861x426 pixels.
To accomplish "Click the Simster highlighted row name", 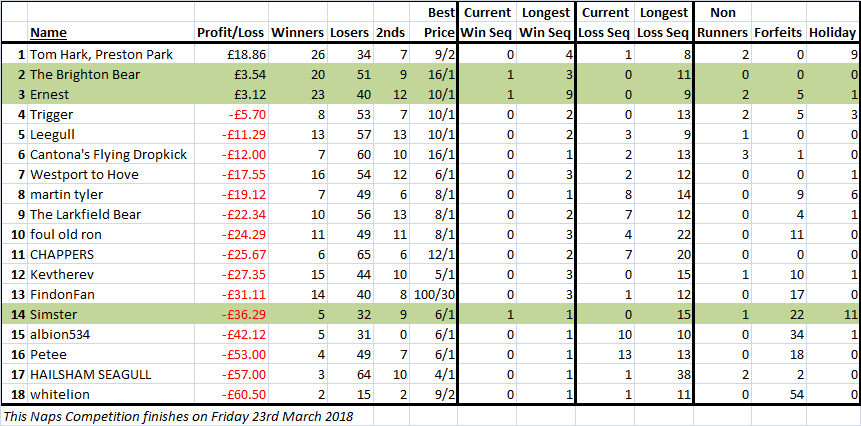I will tap(53, 315).
